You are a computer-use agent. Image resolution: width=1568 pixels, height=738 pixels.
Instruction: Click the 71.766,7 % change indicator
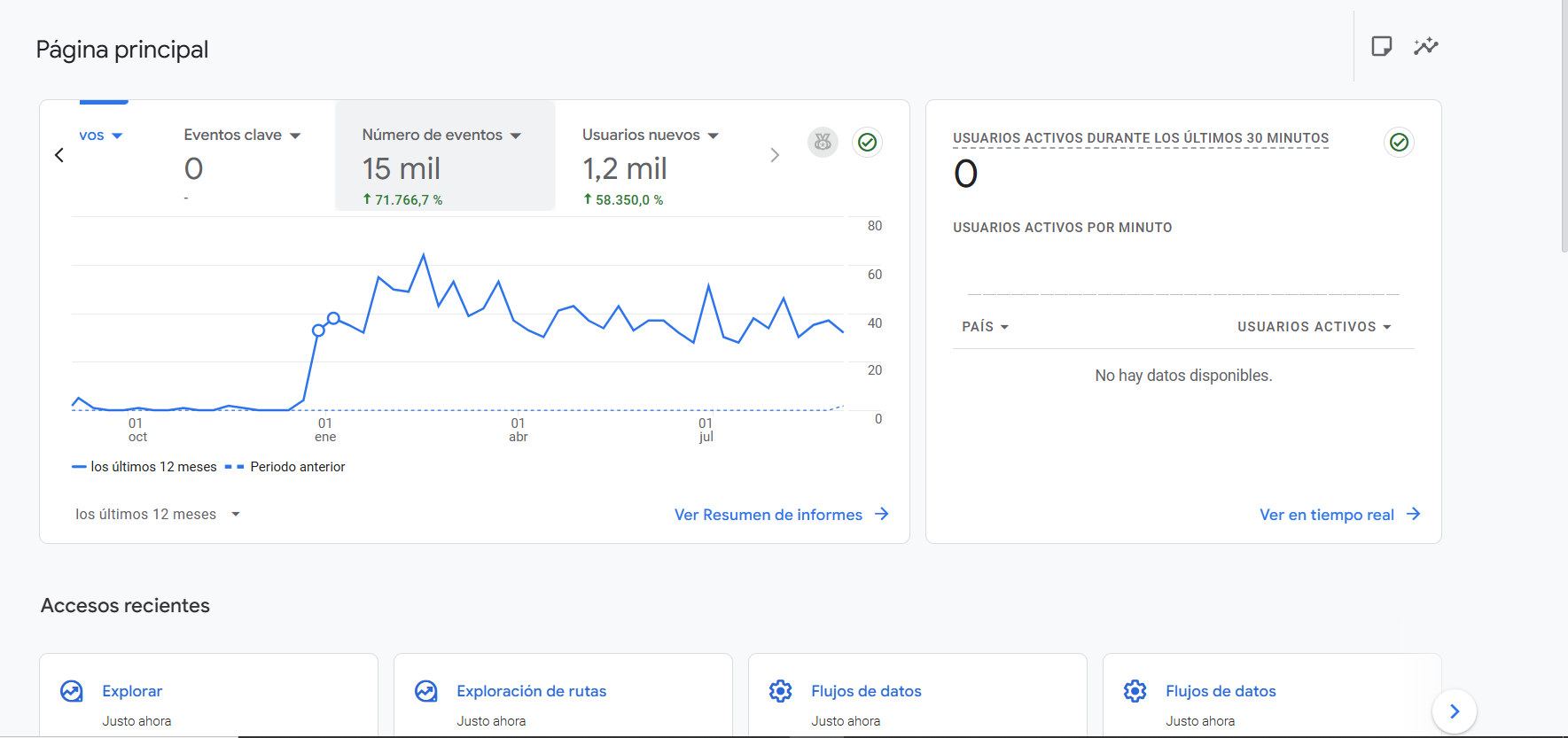pyautogui.click(x=402, y=200)
